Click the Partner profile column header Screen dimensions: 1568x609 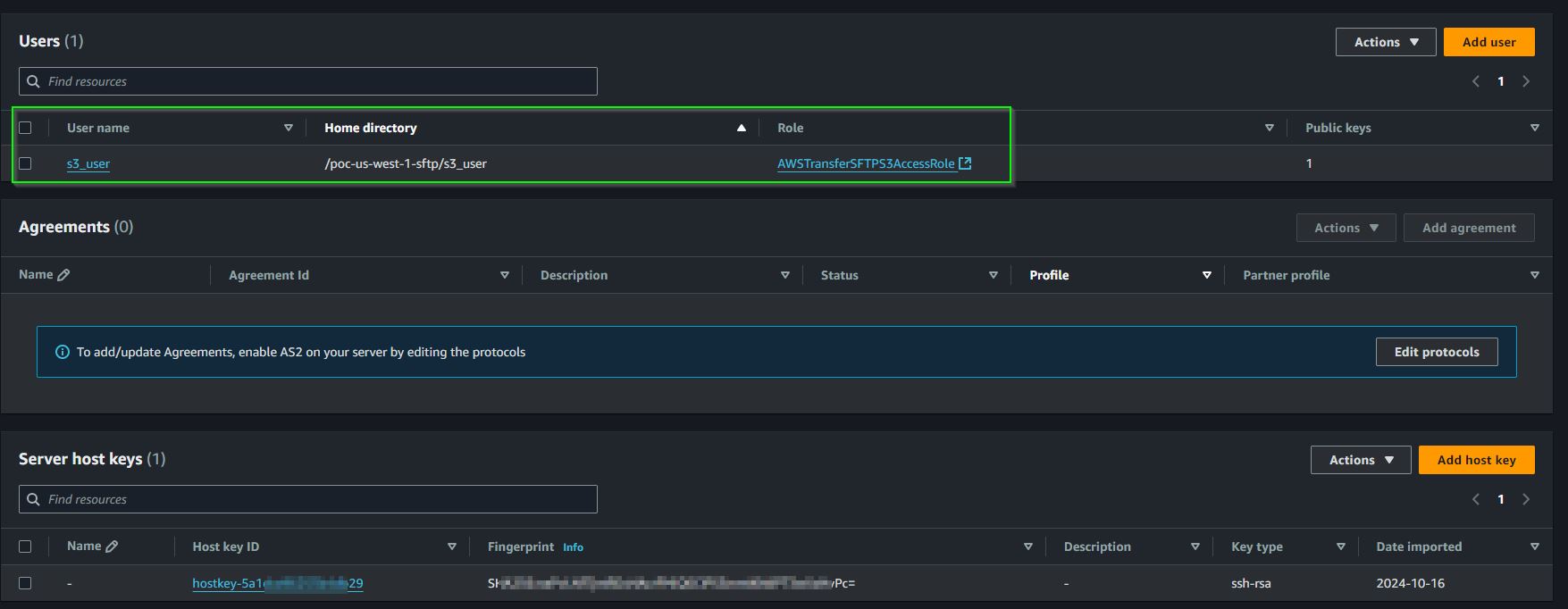tap(1286, 275)
